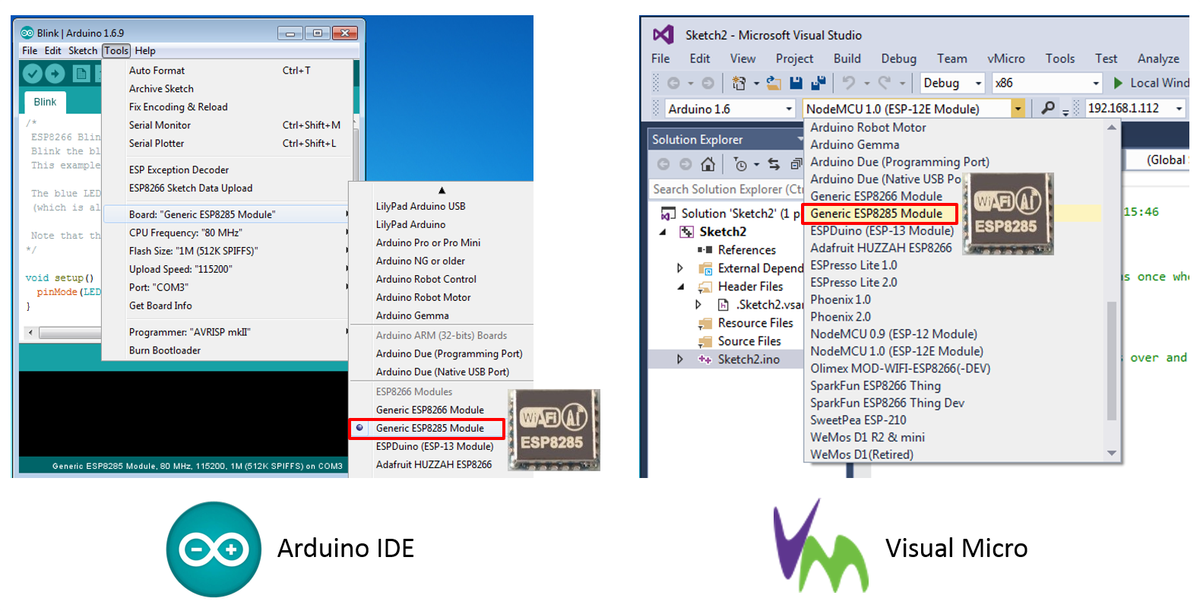This screenshot has width=1200, height=611.
Task: Expand the Sketch2.ino tree node
Action: pos(680,359)
